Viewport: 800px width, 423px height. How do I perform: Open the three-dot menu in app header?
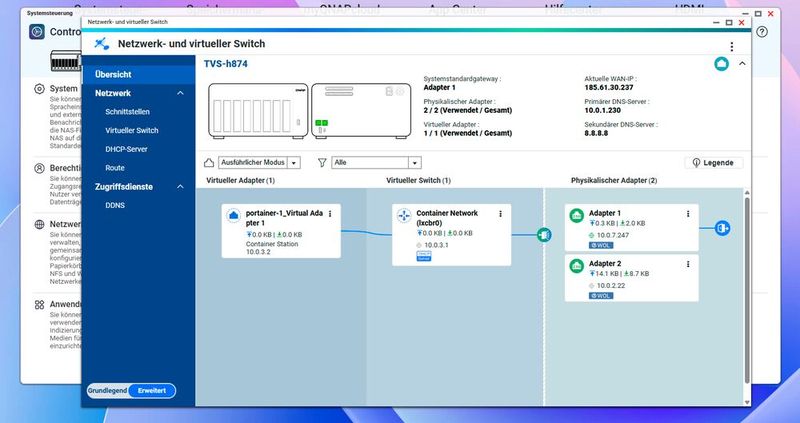(x=732, y=46)
